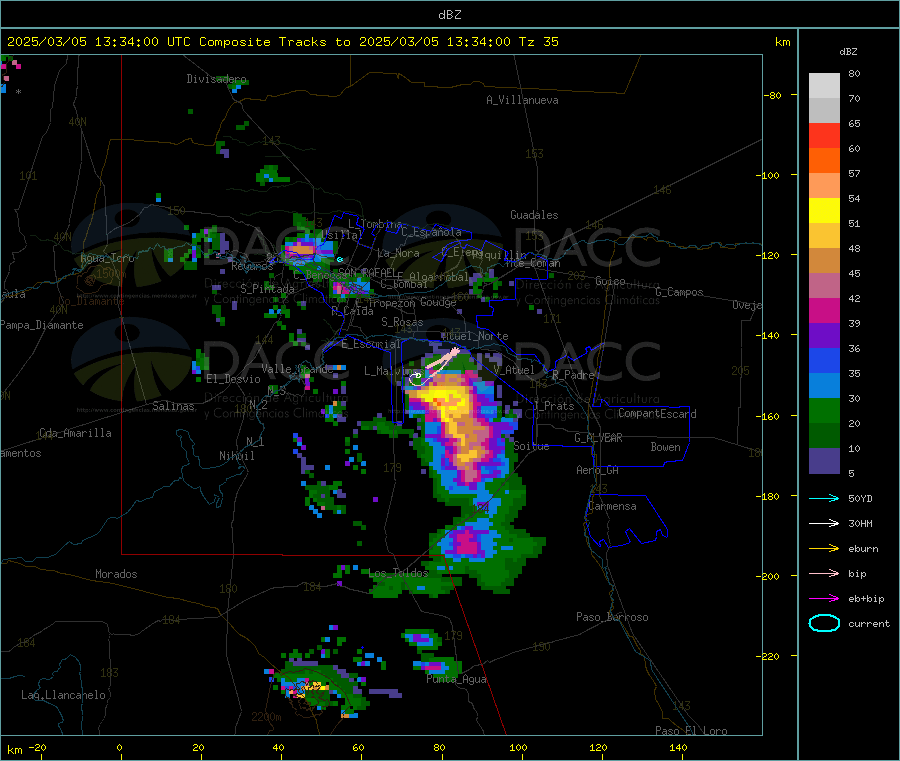
Task: Select the purple 36-39 dBZ swatch
Action: coord(824,336)
